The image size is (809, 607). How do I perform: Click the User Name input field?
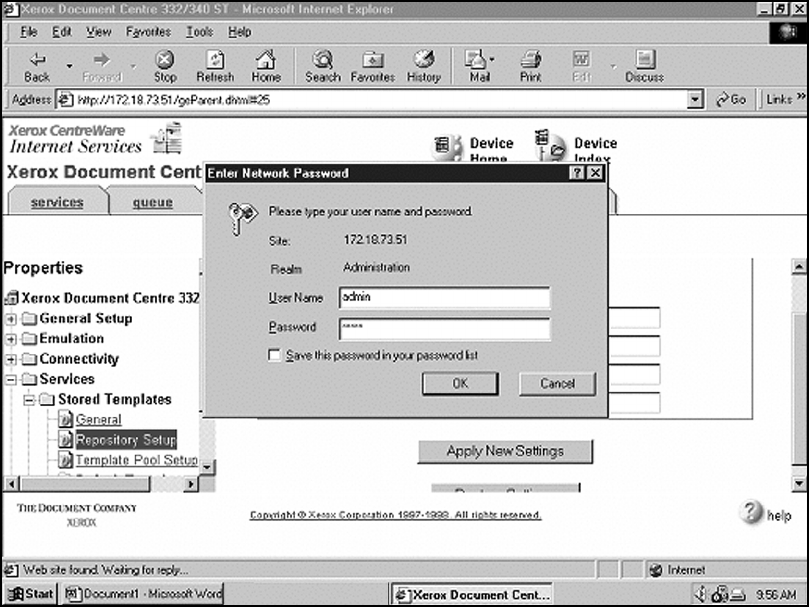coord(445,298)
